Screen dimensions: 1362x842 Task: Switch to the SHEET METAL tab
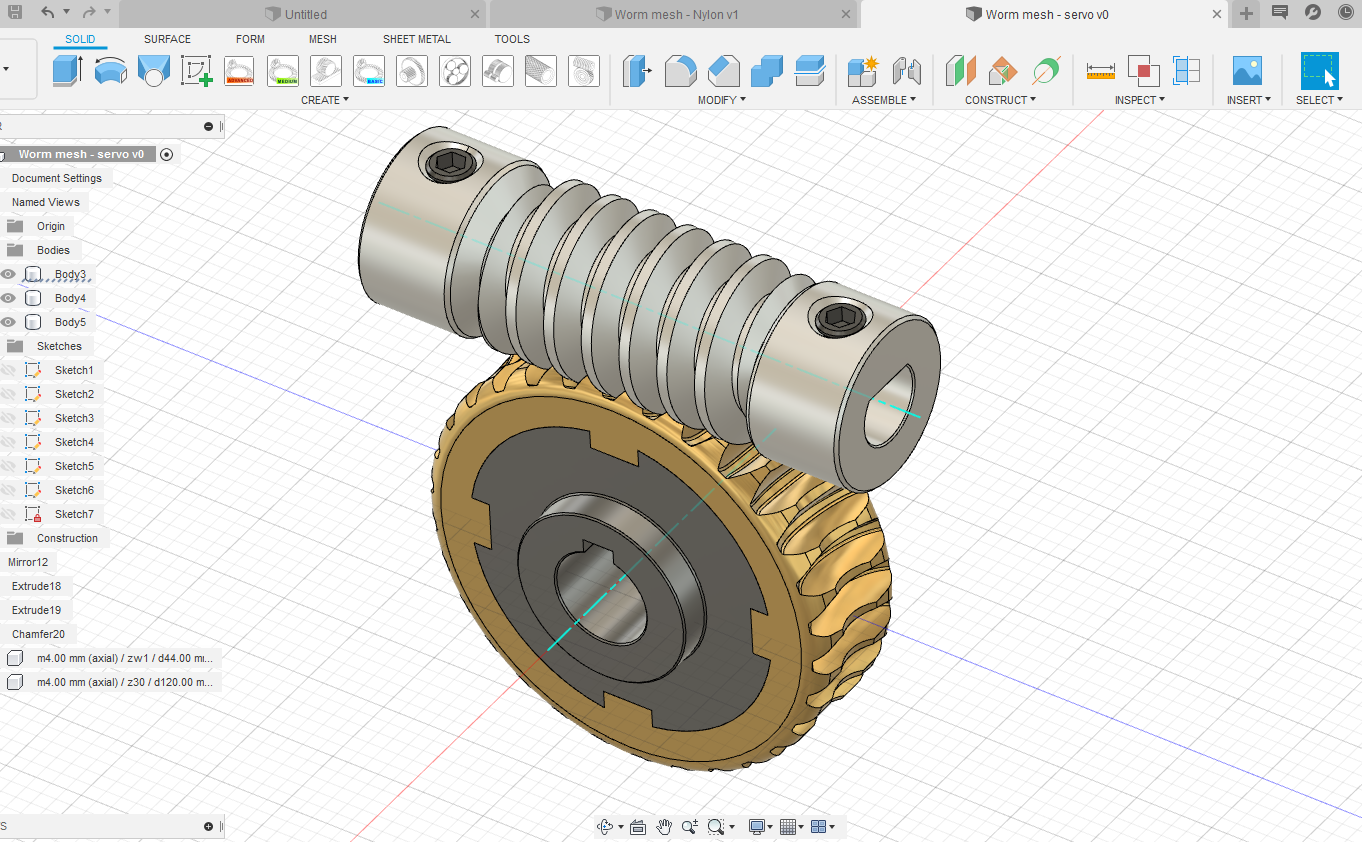tap(417, 39)
